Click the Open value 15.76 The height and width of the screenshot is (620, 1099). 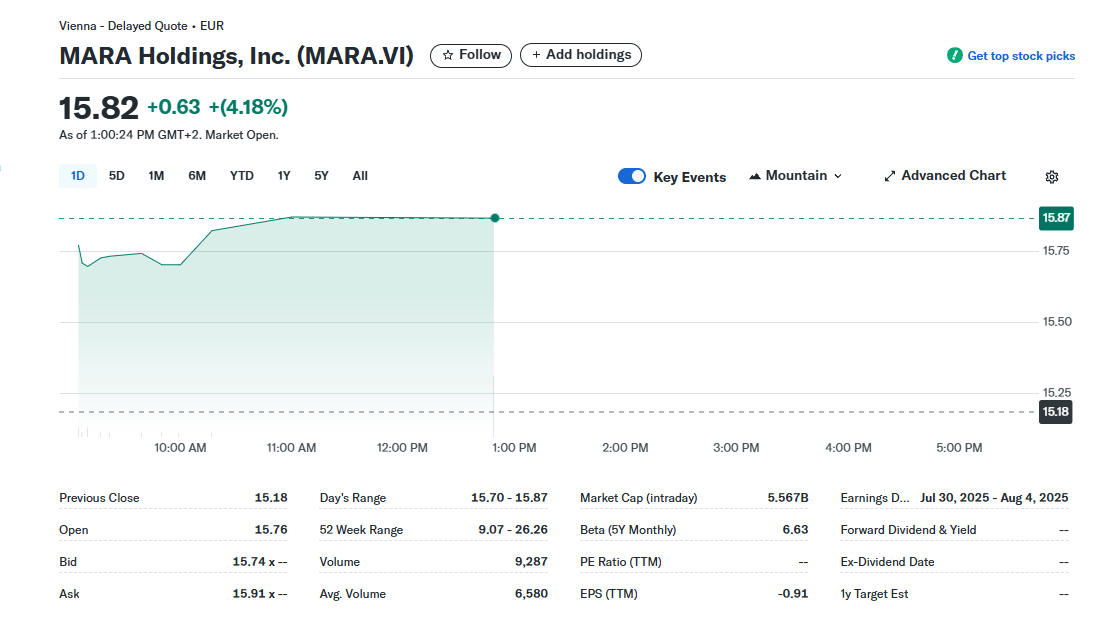[x=271, y=530]
